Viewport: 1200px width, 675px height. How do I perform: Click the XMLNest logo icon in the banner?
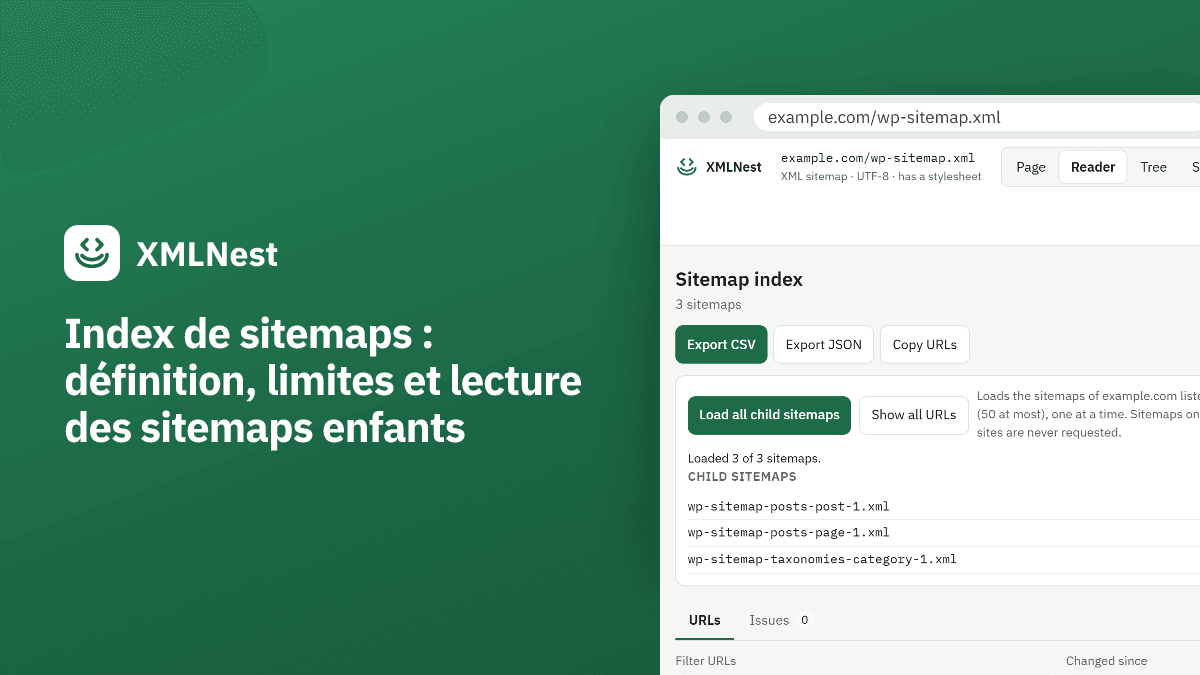click(x=92, y=253)
